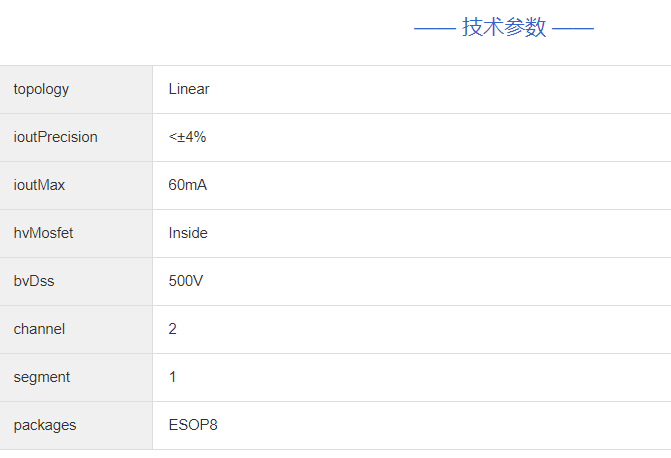Select the channel label
Viewport: 671px width, 458px height.
tap(39, 329)
